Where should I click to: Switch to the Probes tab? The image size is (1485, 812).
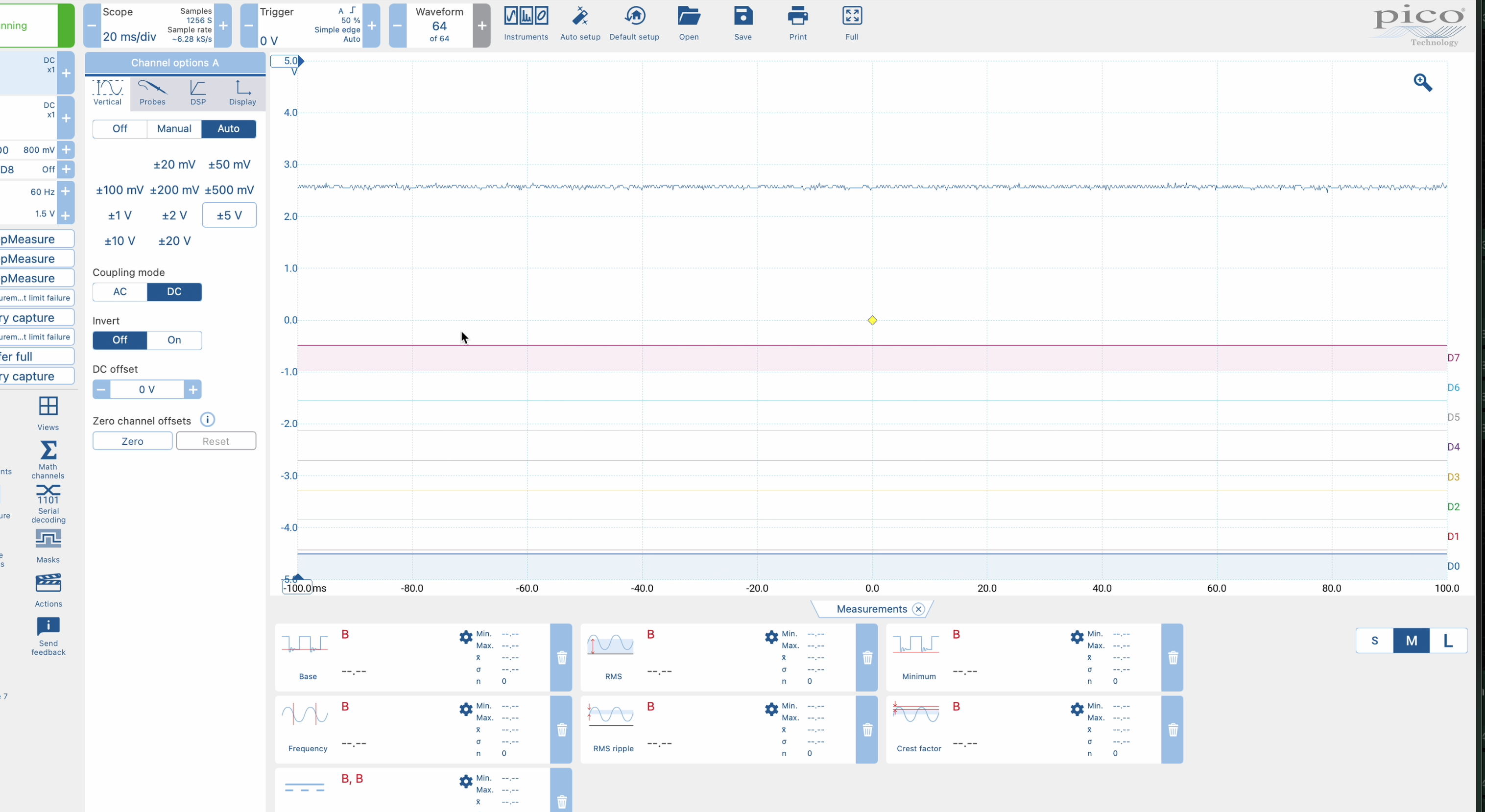pos(152,93)
